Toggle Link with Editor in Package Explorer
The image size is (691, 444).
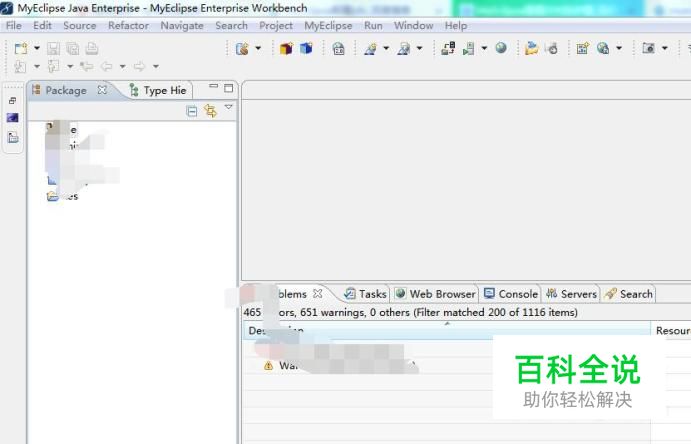point(210,111)
